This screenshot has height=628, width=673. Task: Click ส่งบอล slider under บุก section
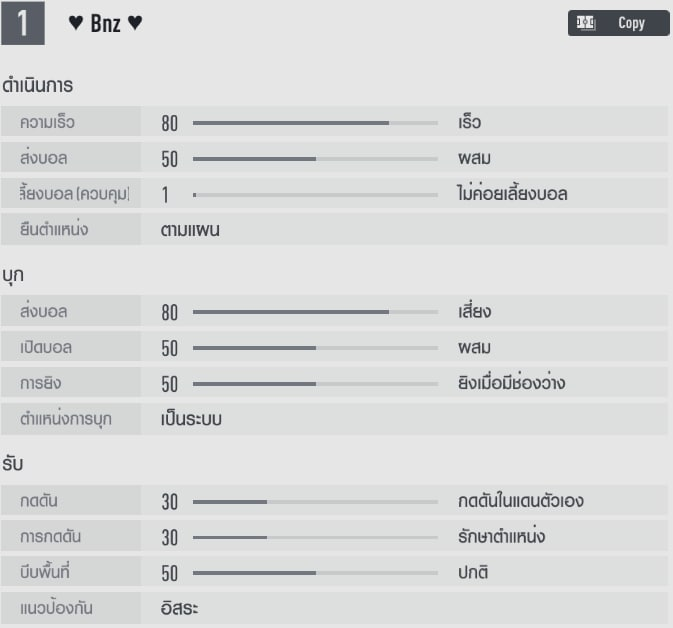click(315, 312)
